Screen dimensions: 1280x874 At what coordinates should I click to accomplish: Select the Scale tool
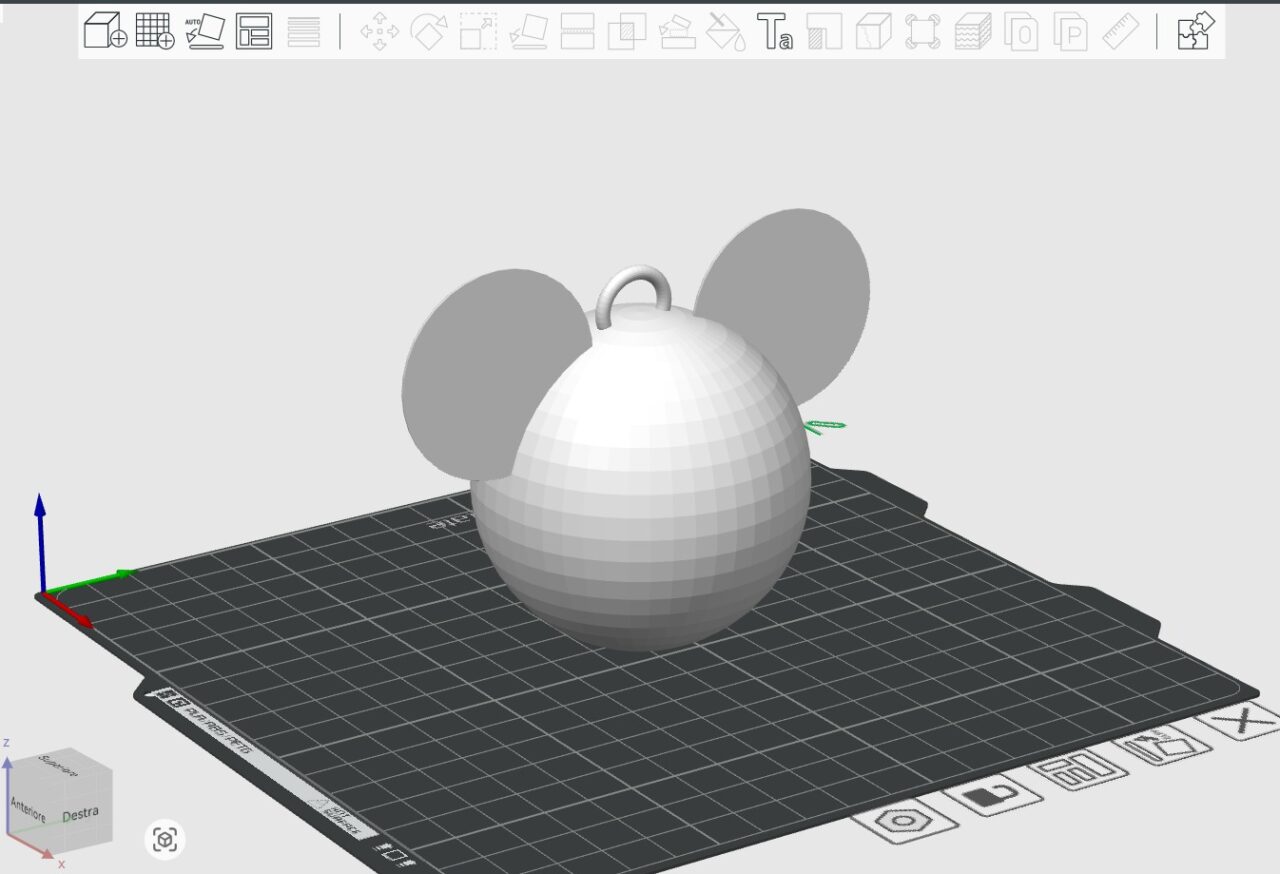click(x=478, y=31)
